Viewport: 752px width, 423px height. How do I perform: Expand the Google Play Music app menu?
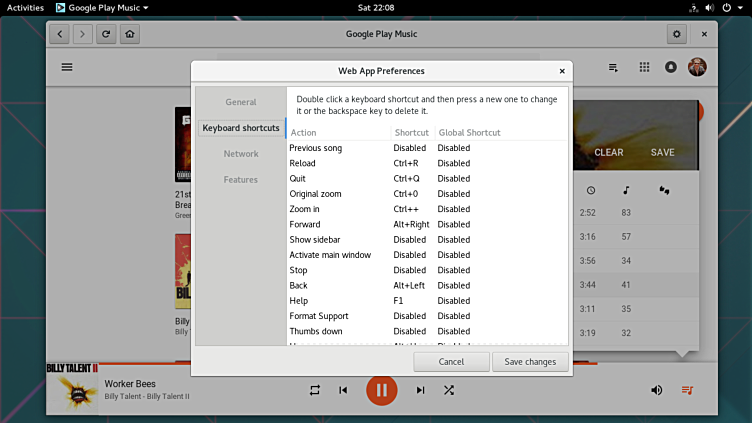click(102, 7)
